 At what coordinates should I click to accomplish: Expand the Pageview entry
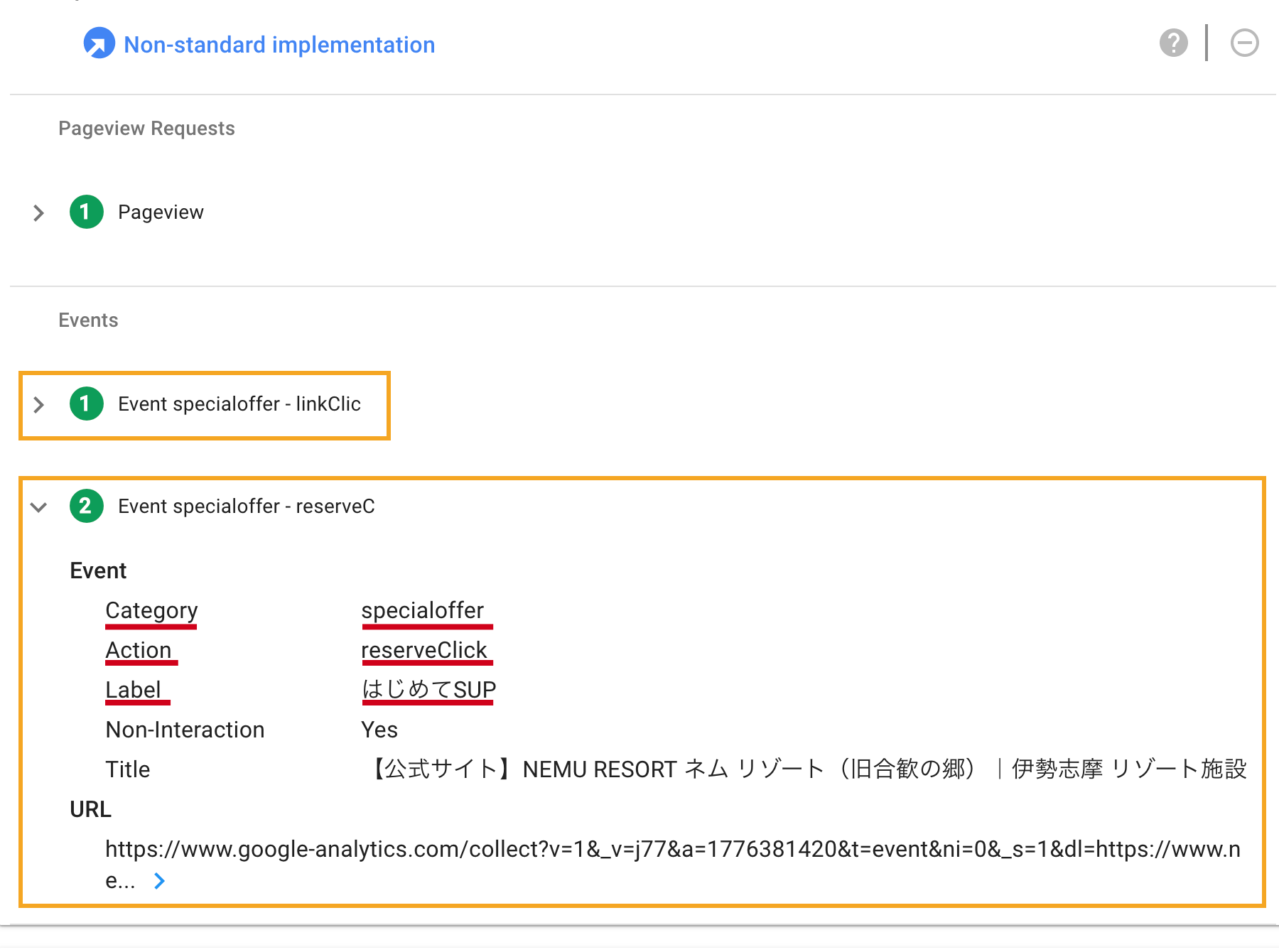tap(38, 212)
